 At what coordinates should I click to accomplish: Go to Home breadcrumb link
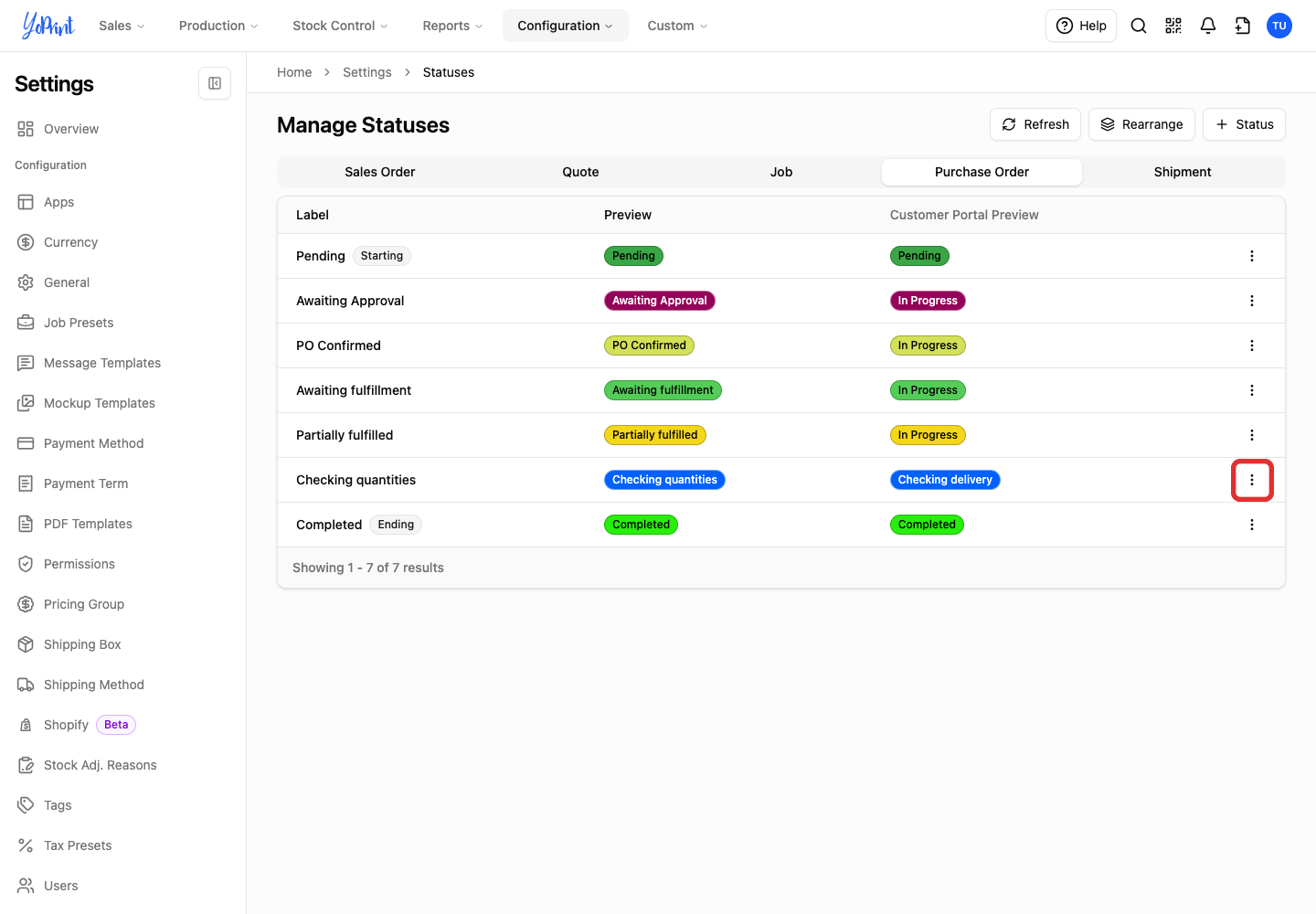(x=294, y=72)
